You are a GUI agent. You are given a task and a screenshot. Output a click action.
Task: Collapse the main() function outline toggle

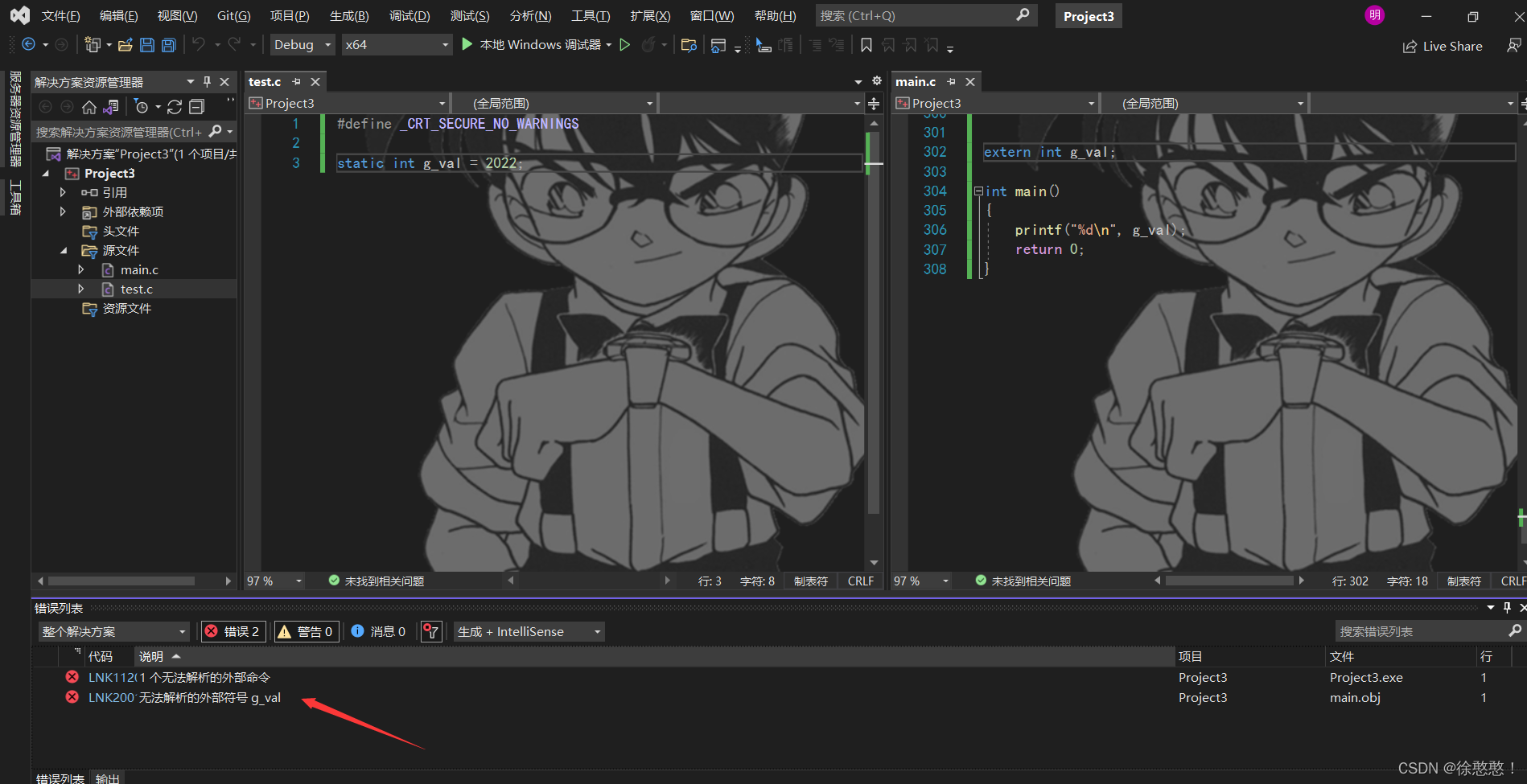978,191
